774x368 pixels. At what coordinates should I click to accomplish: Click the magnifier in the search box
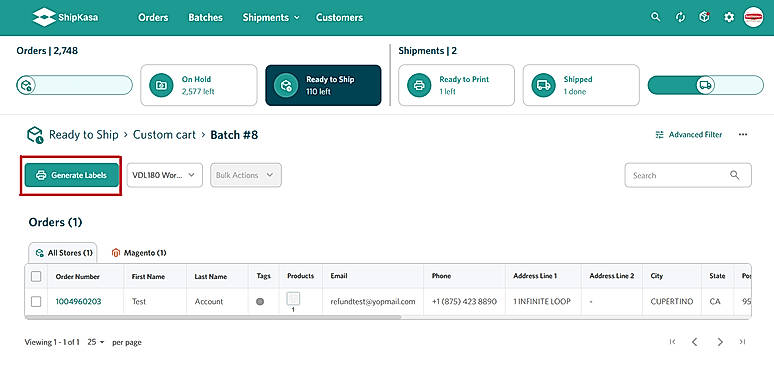735,175
